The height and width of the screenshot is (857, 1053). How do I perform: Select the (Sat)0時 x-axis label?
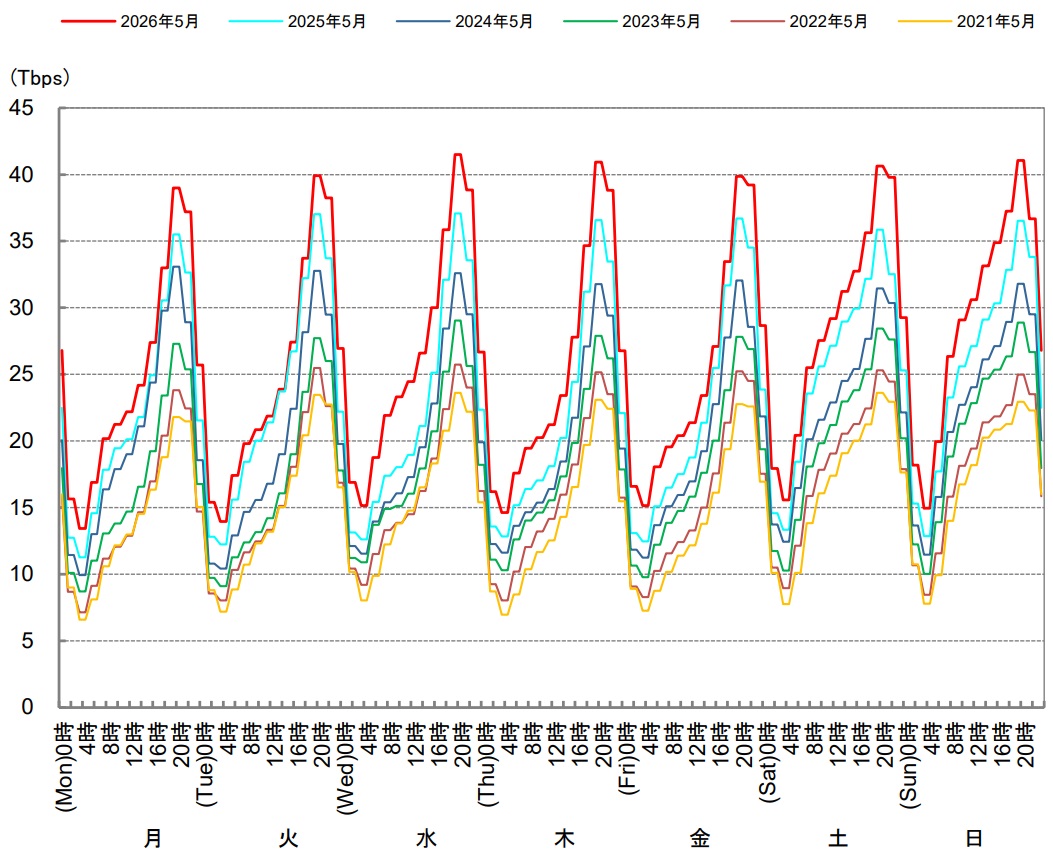[768, 762]
